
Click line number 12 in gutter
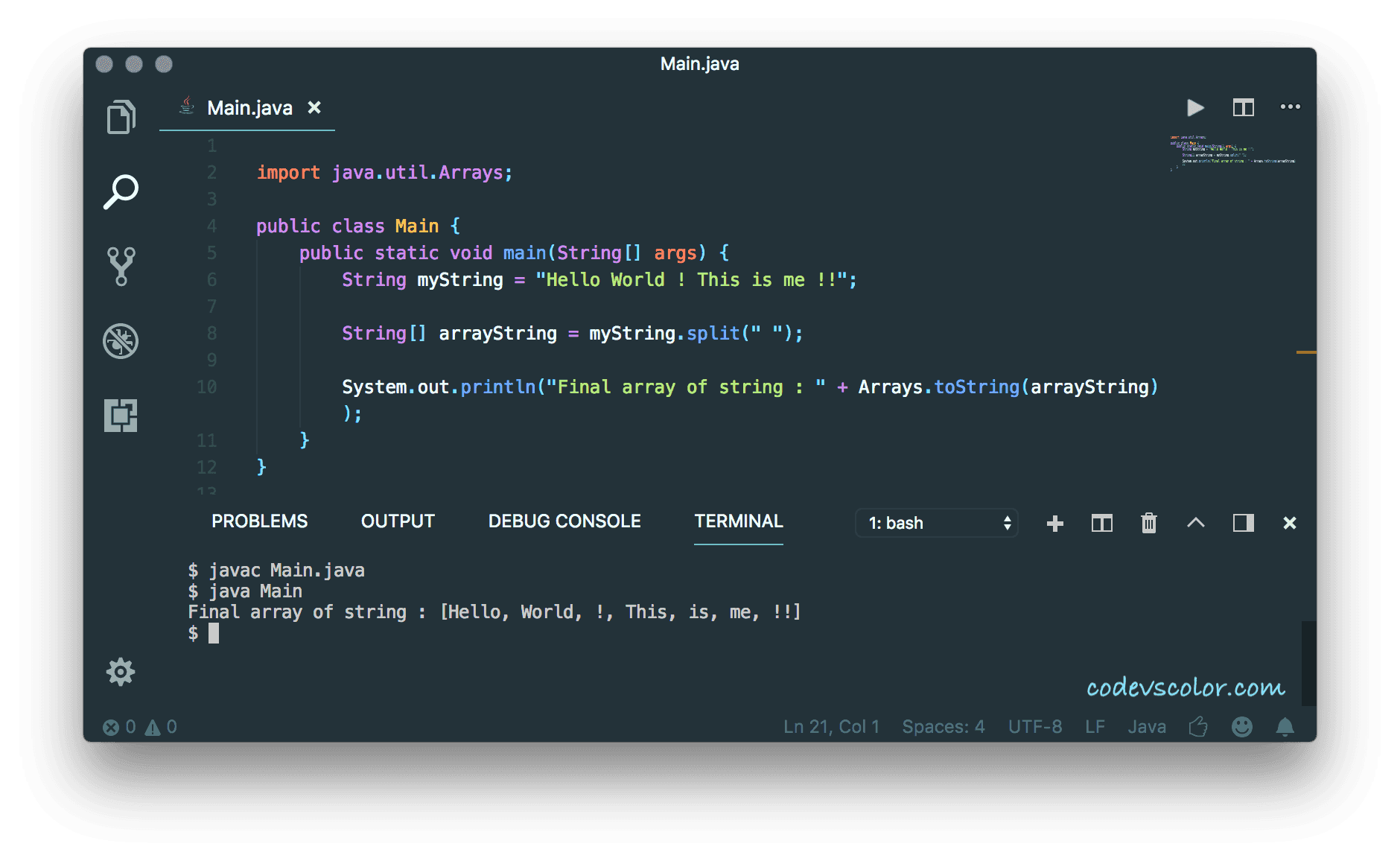(207, 468)
